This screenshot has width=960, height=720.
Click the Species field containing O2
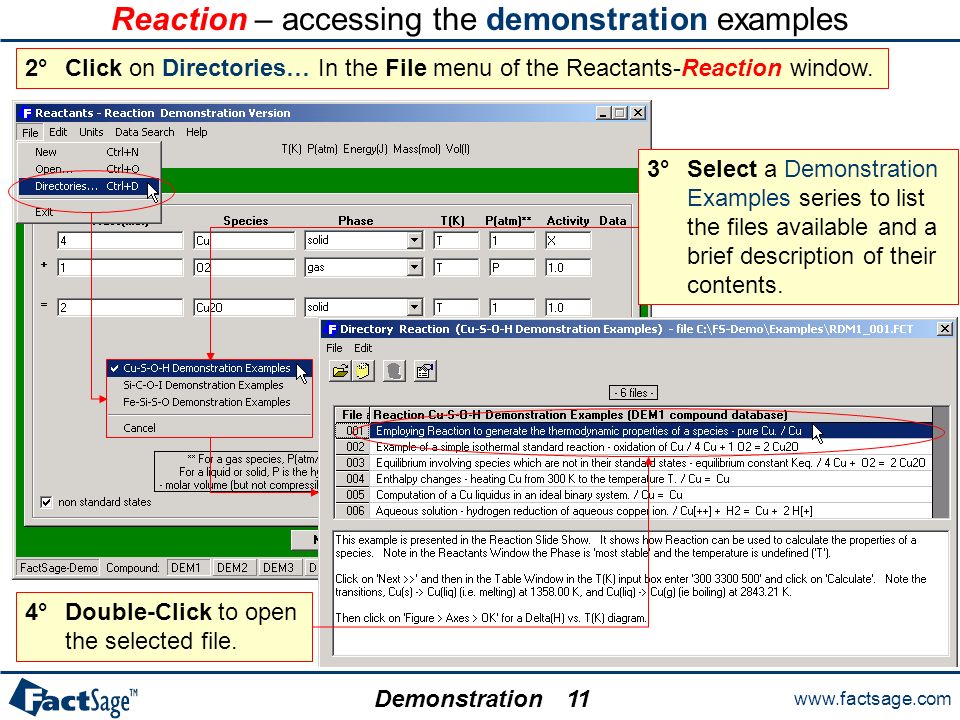pos(244,268)
